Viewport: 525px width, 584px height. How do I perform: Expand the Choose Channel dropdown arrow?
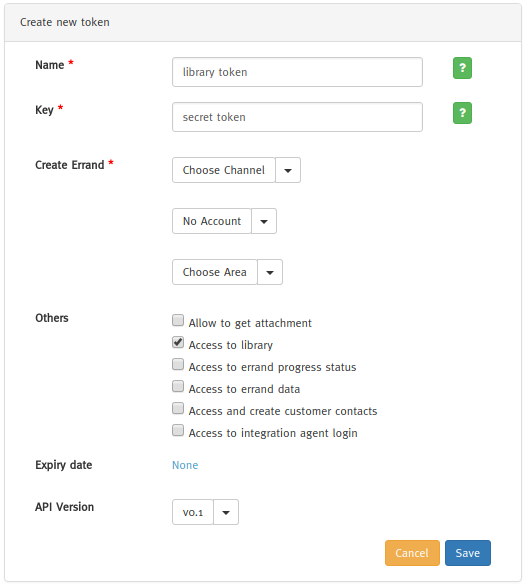pos(288,170)
